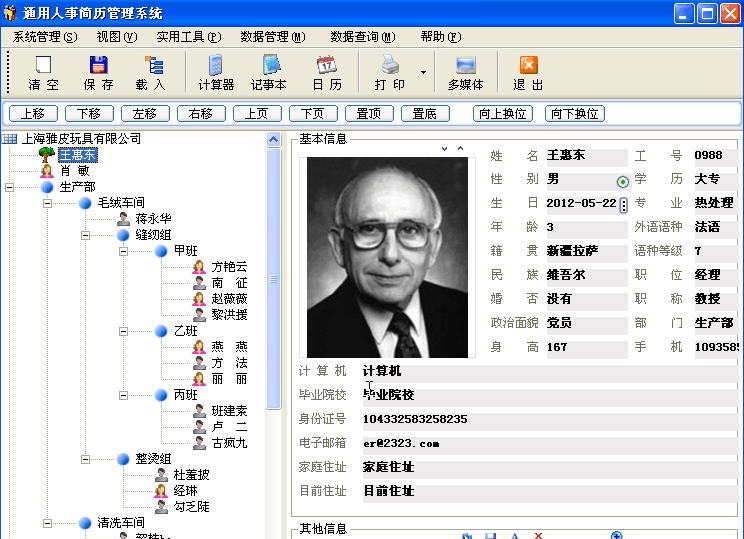
Task: Open the birthday date picker button
Action: coord(623,205)
